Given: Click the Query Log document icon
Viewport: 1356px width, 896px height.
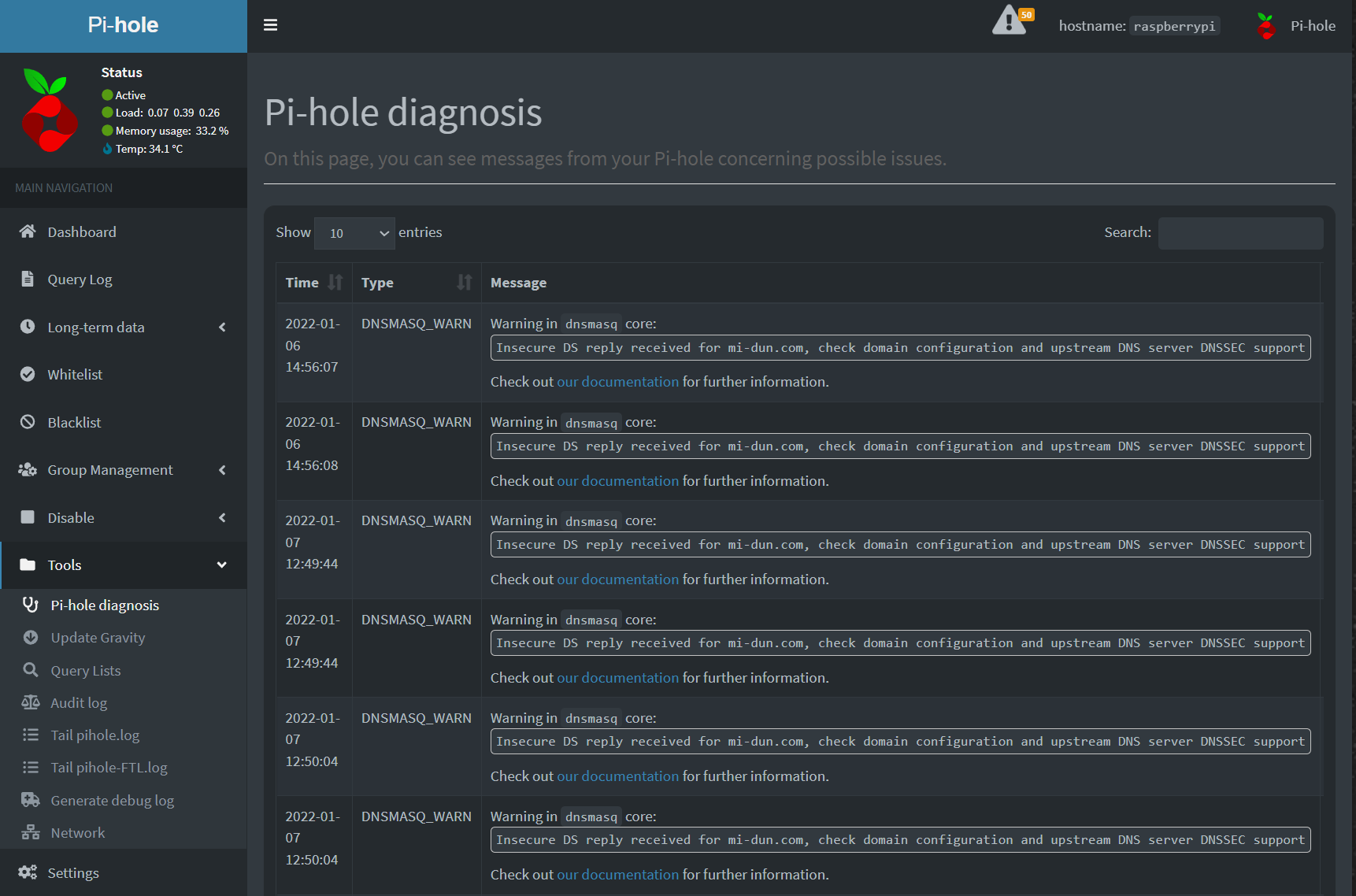Looking at the screenshot, I should (28, 279).
